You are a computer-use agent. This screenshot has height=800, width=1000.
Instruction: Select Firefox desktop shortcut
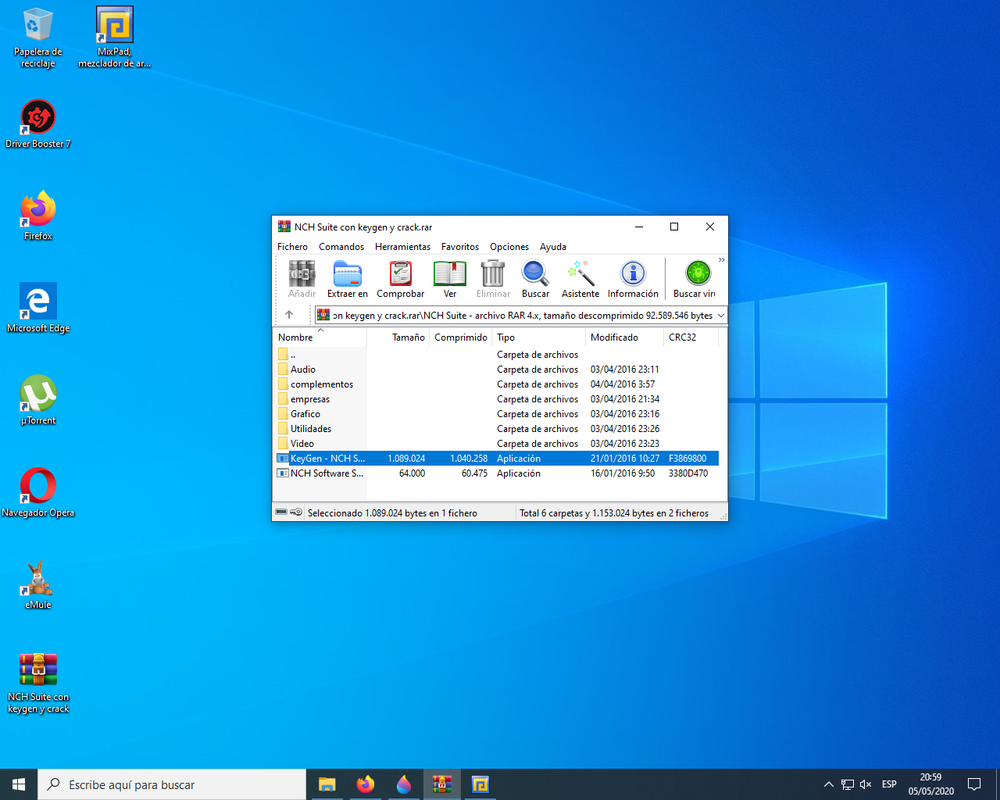tap(38, 216)
